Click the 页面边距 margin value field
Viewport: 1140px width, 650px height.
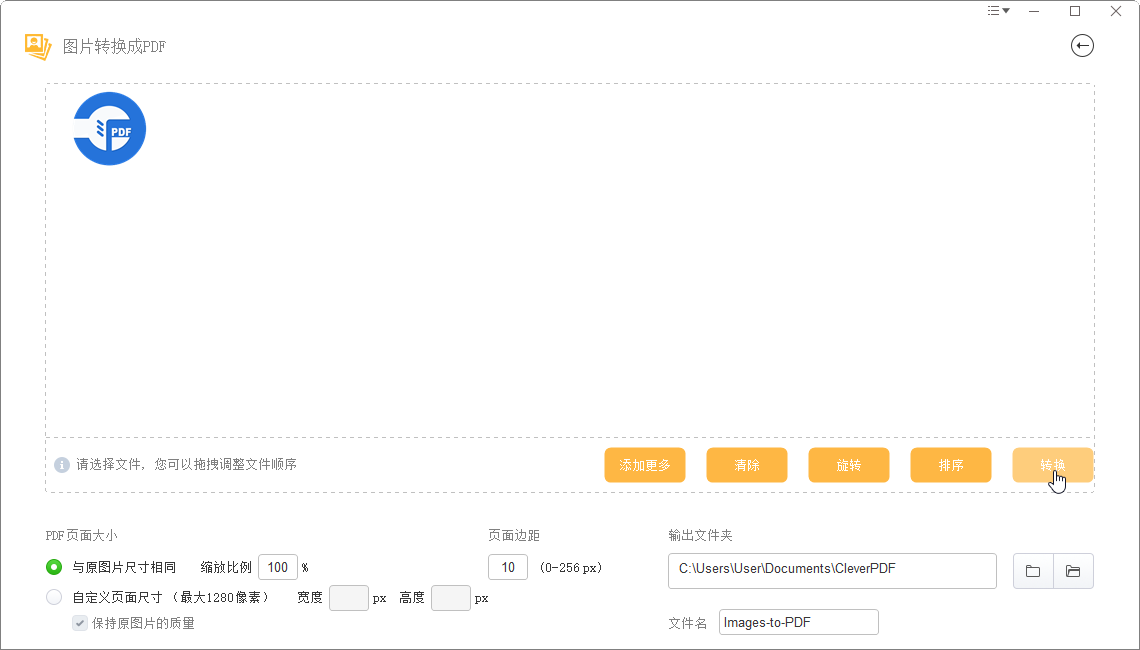tap(507, 566)
